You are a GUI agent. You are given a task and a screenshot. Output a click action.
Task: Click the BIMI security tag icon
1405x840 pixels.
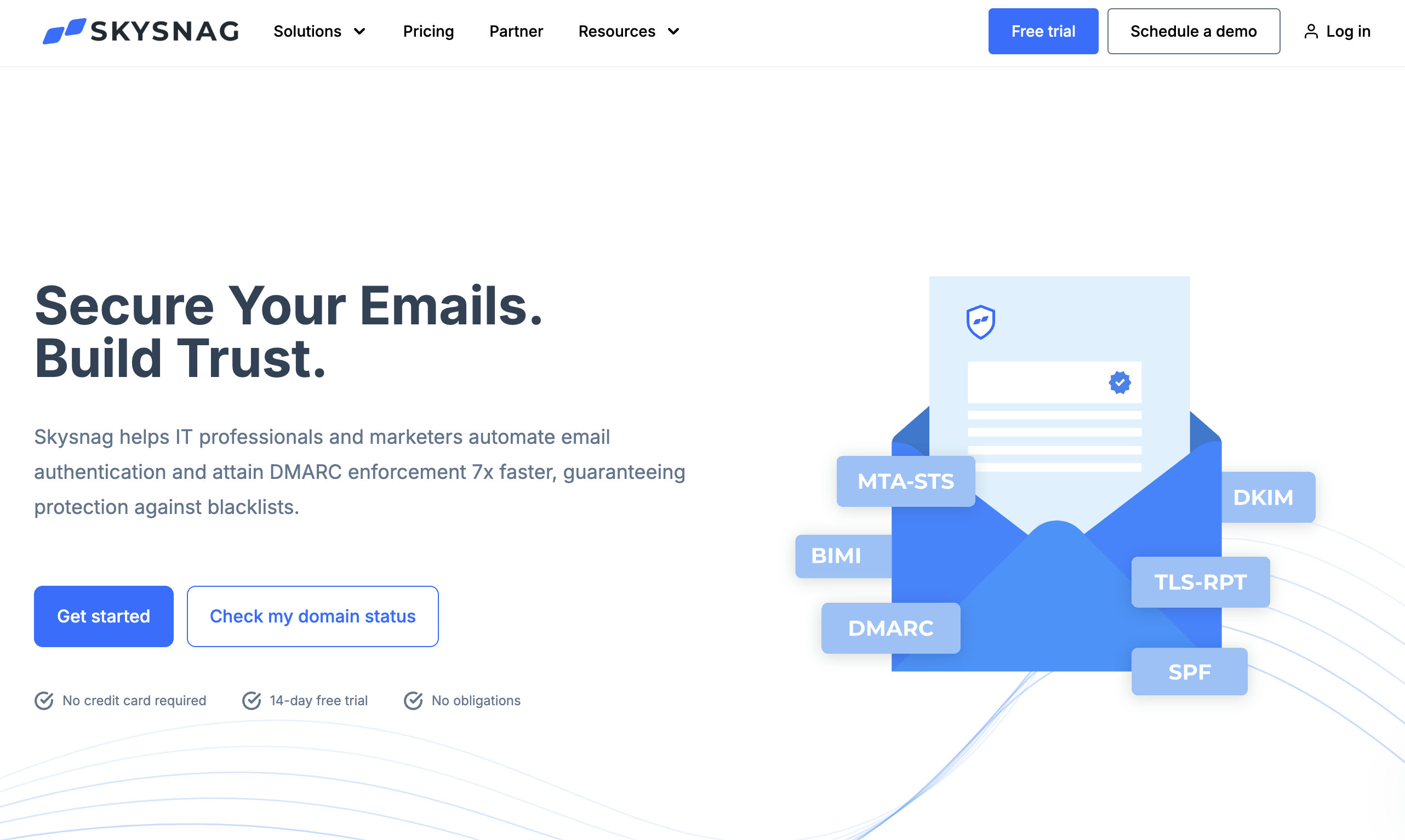pyautogui.click(x=836, y=554)
